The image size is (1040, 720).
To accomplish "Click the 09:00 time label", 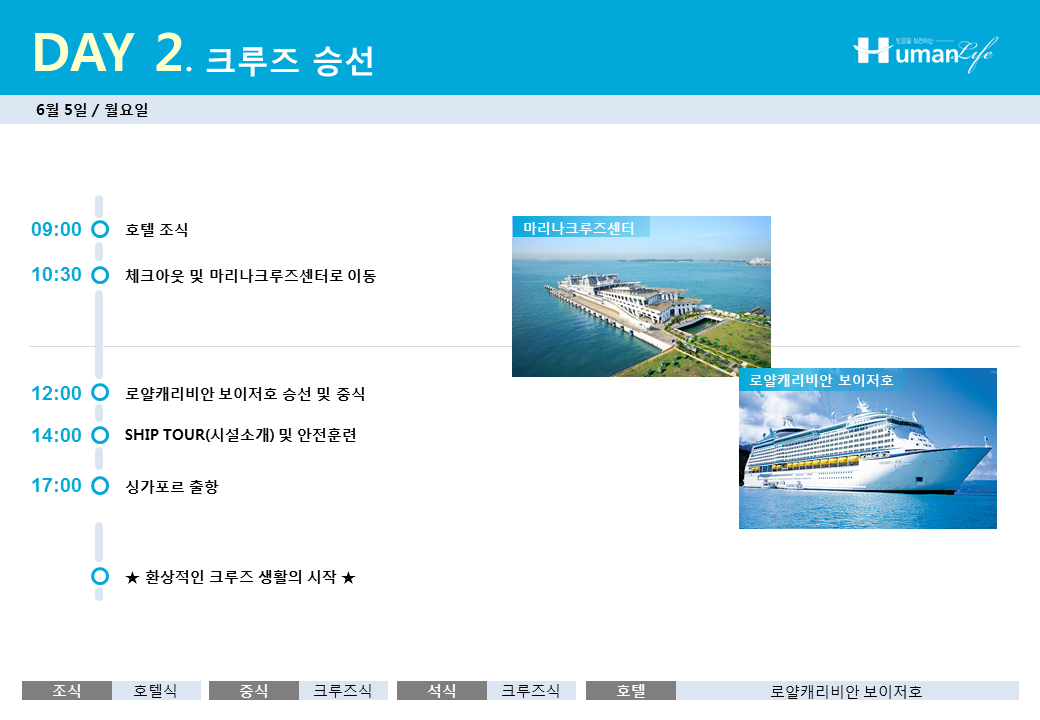I will [56, 229].
